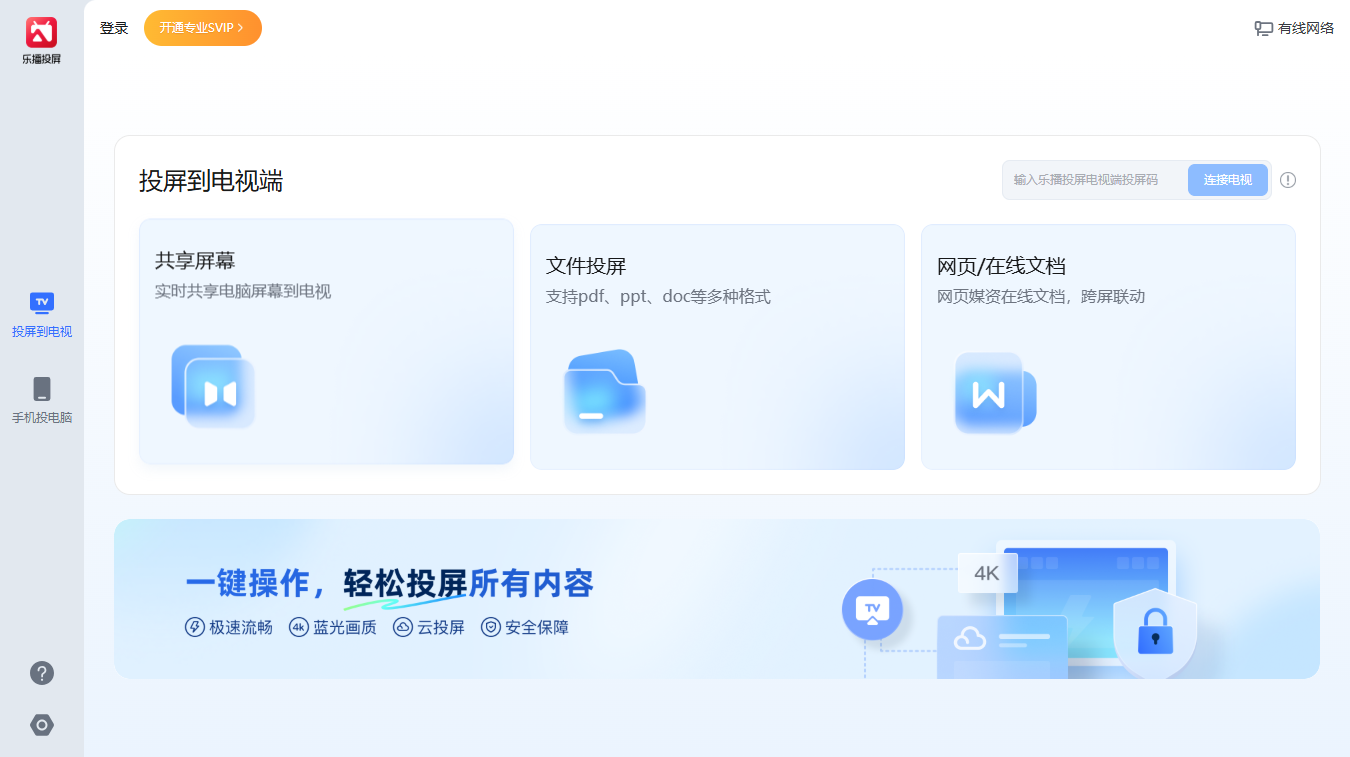Viewport: 1350px width, 757px height.
Task: Click the padlock shield icon in banner
Action: click(x=1155, y=633)
